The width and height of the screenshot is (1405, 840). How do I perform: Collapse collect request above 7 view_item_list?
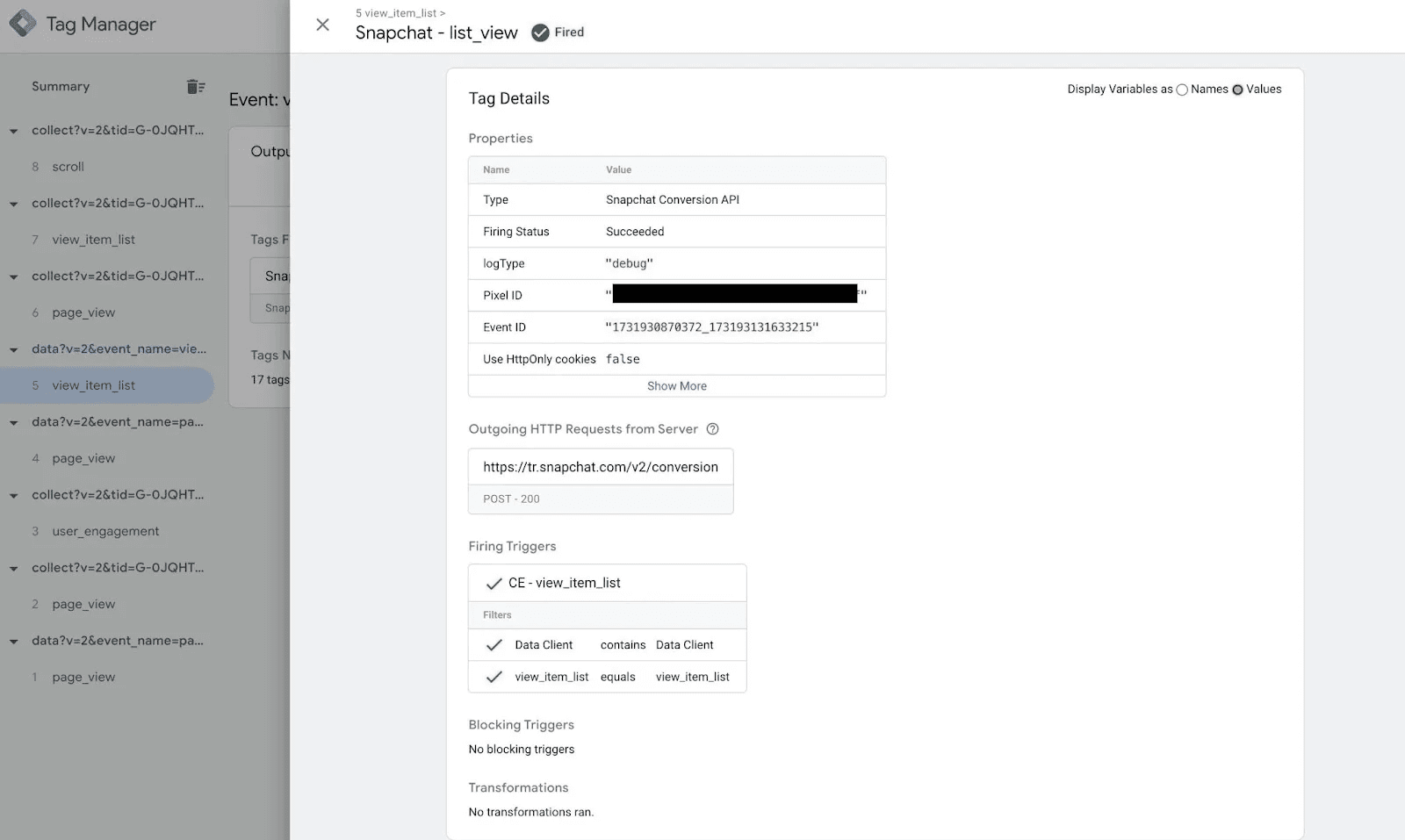(14, 204)
